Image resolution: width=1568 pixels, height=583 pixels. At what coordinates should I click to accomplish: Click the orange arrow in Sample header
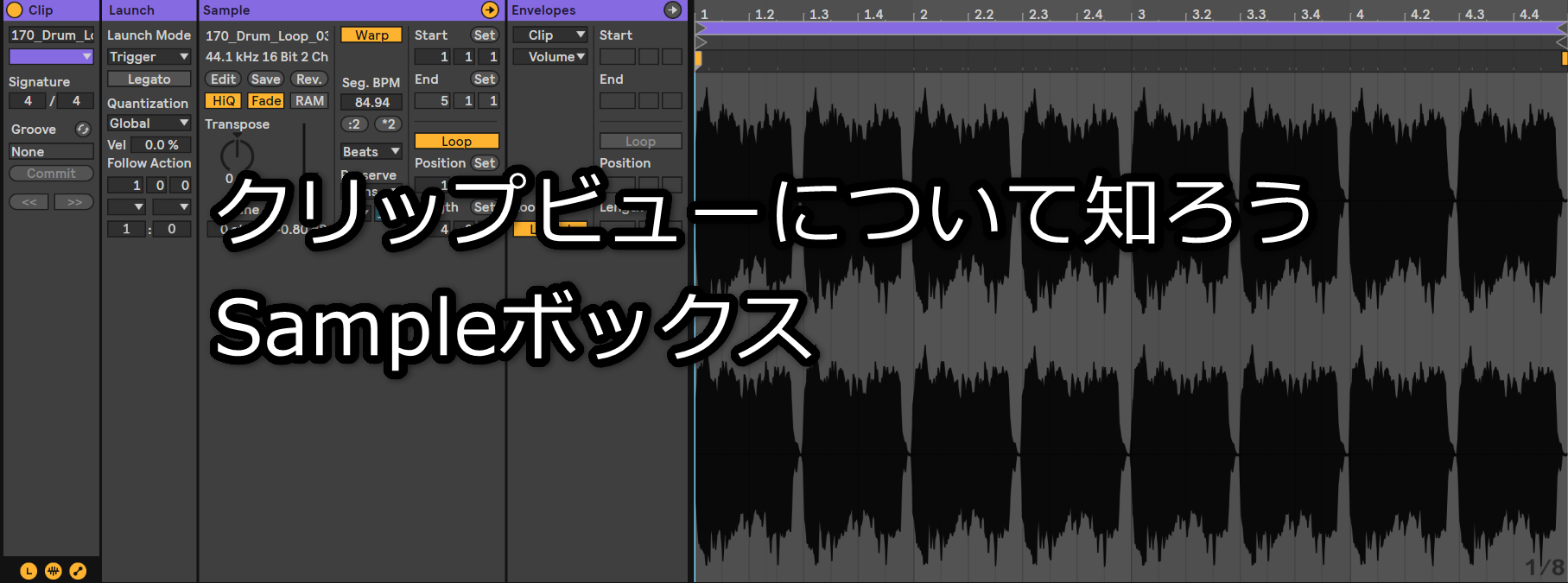point(490,10)
